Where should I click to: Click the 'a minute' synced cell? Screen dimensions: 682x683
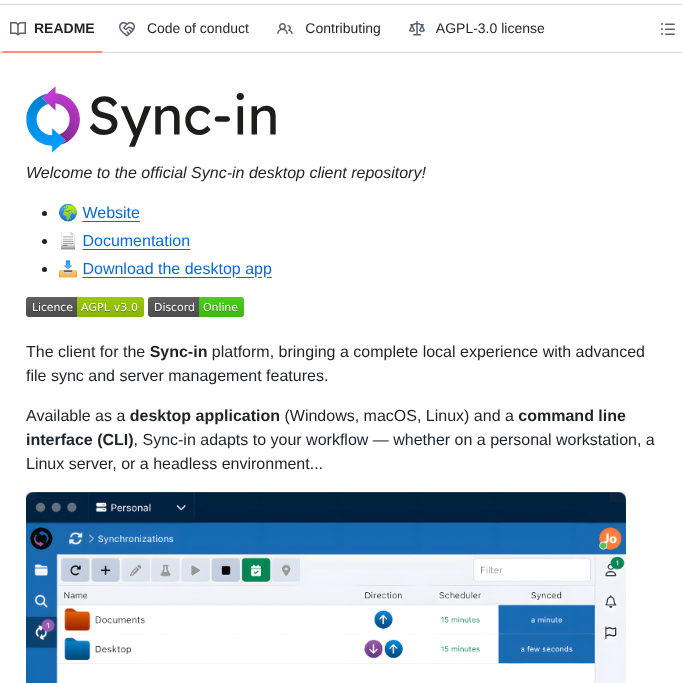click(x=547, y=619)
